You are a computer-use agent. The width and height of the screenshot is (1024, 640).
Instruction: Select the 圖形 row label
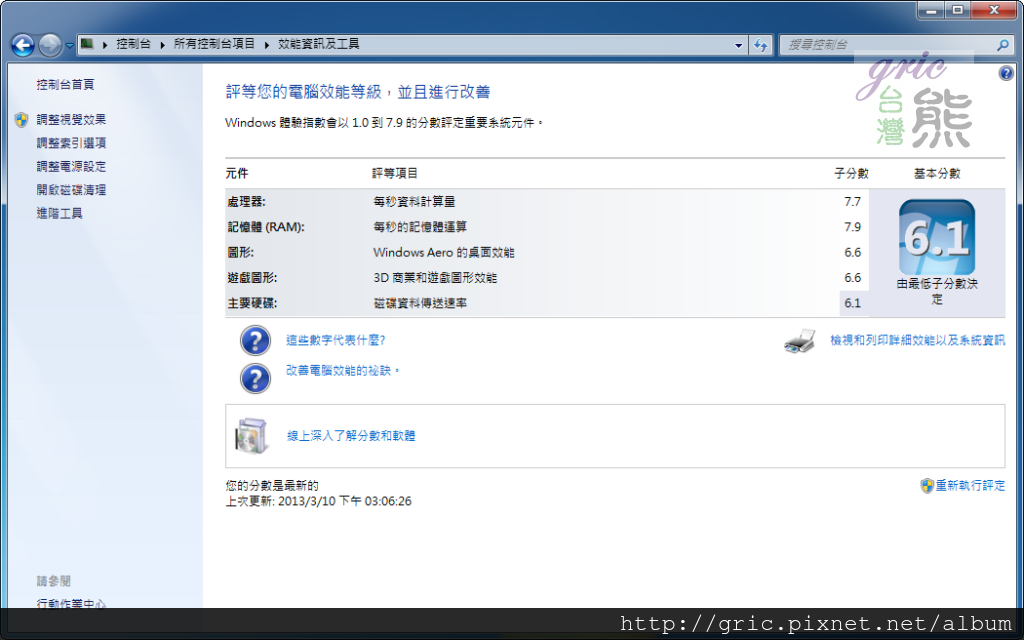pyautogui.click(x=240, y=253)
